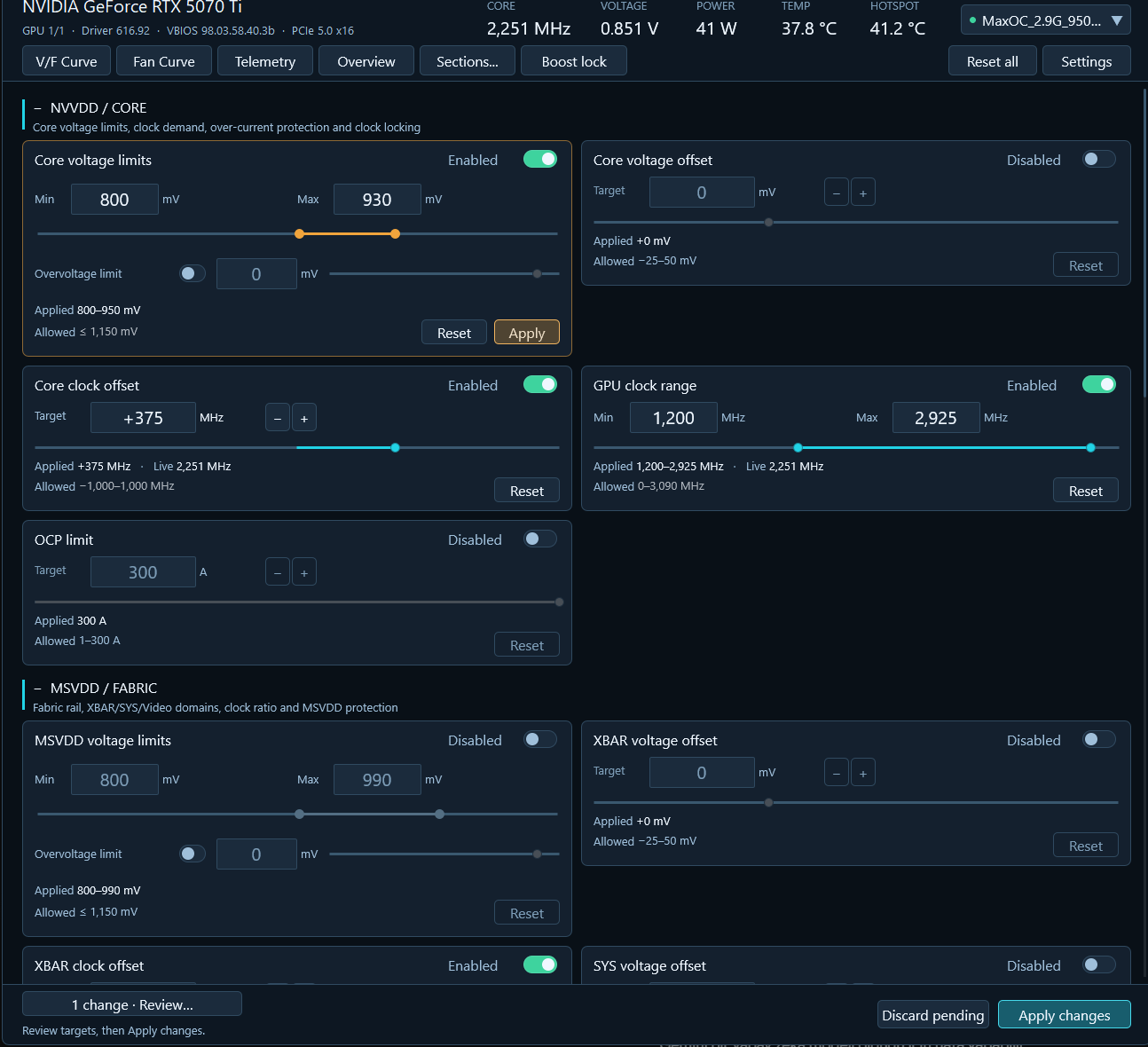Screen dimensions: 1148x1047
Task: Increase Core voltage offset with plus button
Action: pos(863,193)
